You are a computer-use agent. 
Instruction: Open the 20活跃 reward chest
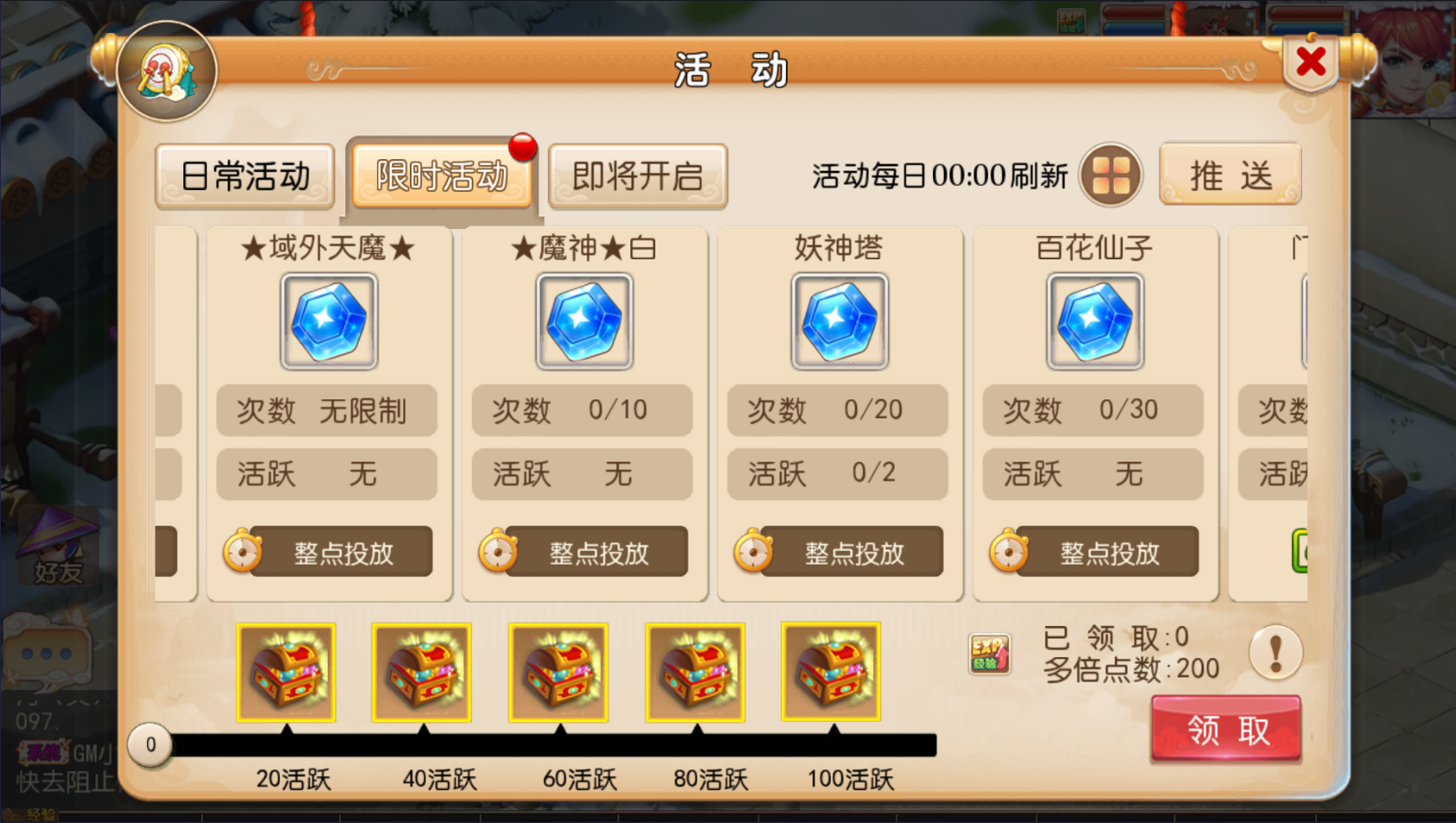click(x=286, y=673)
